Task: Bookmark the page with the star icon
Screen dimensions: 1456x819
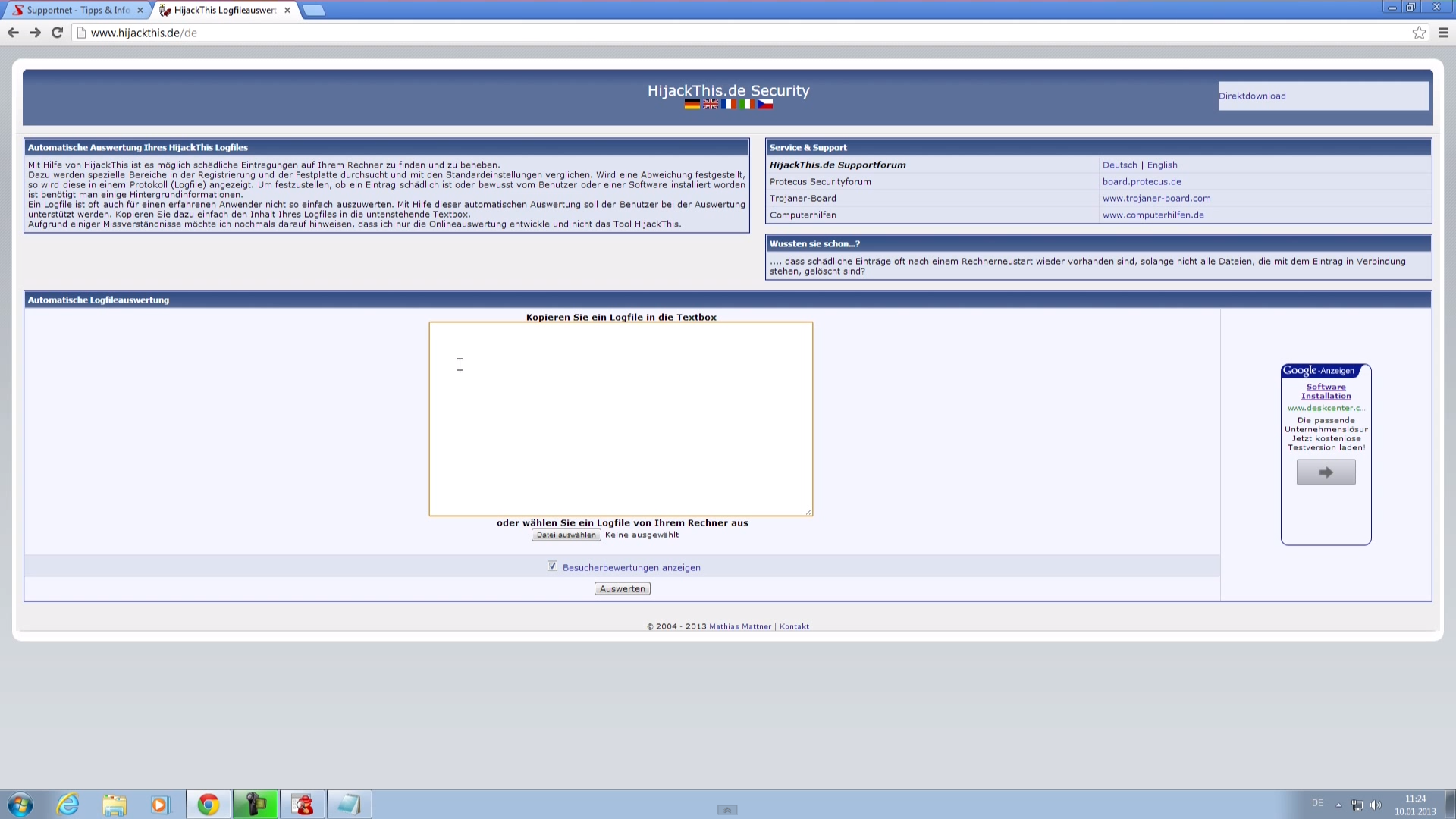Action: [x=1419, y=33]
